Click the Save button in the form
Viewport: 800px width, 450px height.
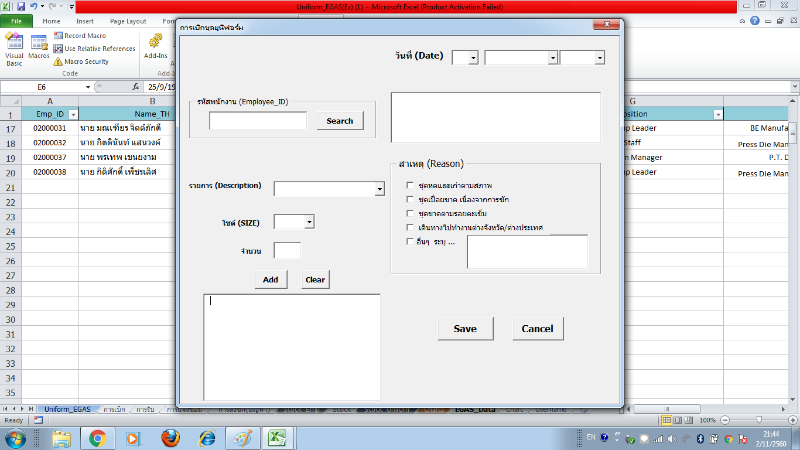point(464,328)
